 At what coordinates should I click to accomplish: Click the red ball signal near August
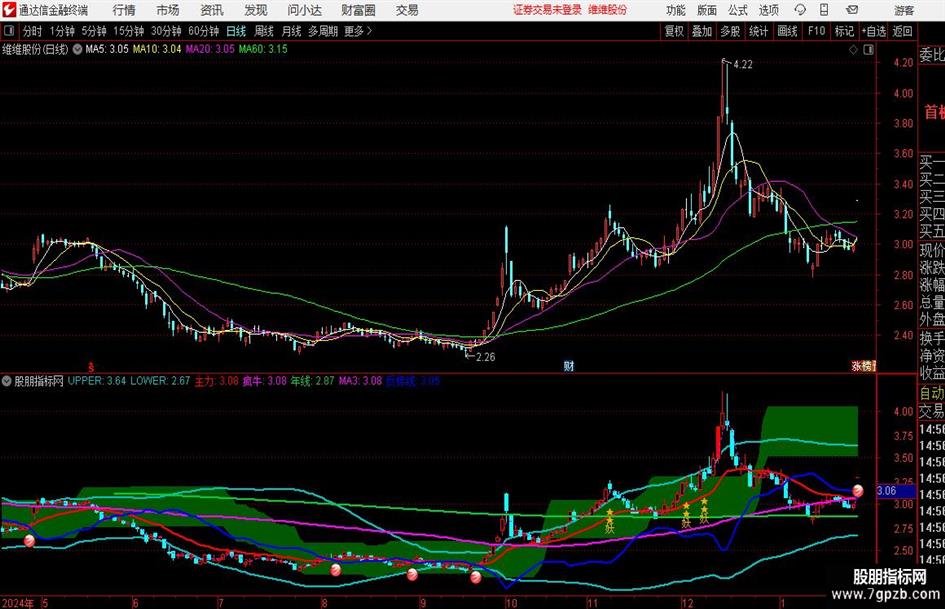336,569
